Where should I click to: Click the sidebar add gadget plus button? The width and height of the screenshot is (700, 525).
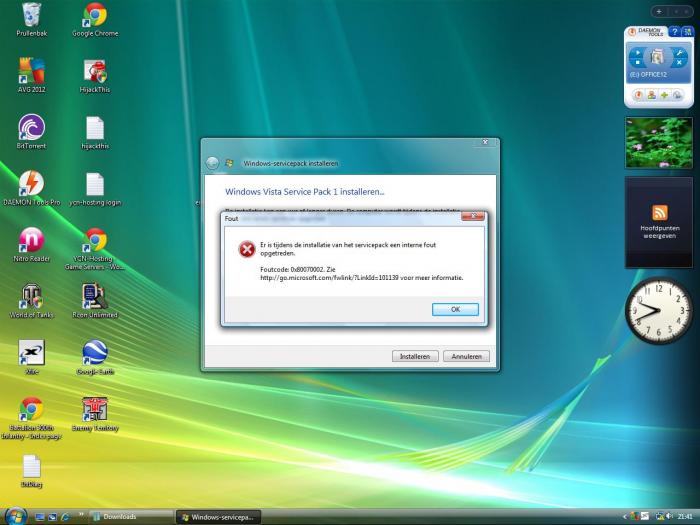pos(659,11)
